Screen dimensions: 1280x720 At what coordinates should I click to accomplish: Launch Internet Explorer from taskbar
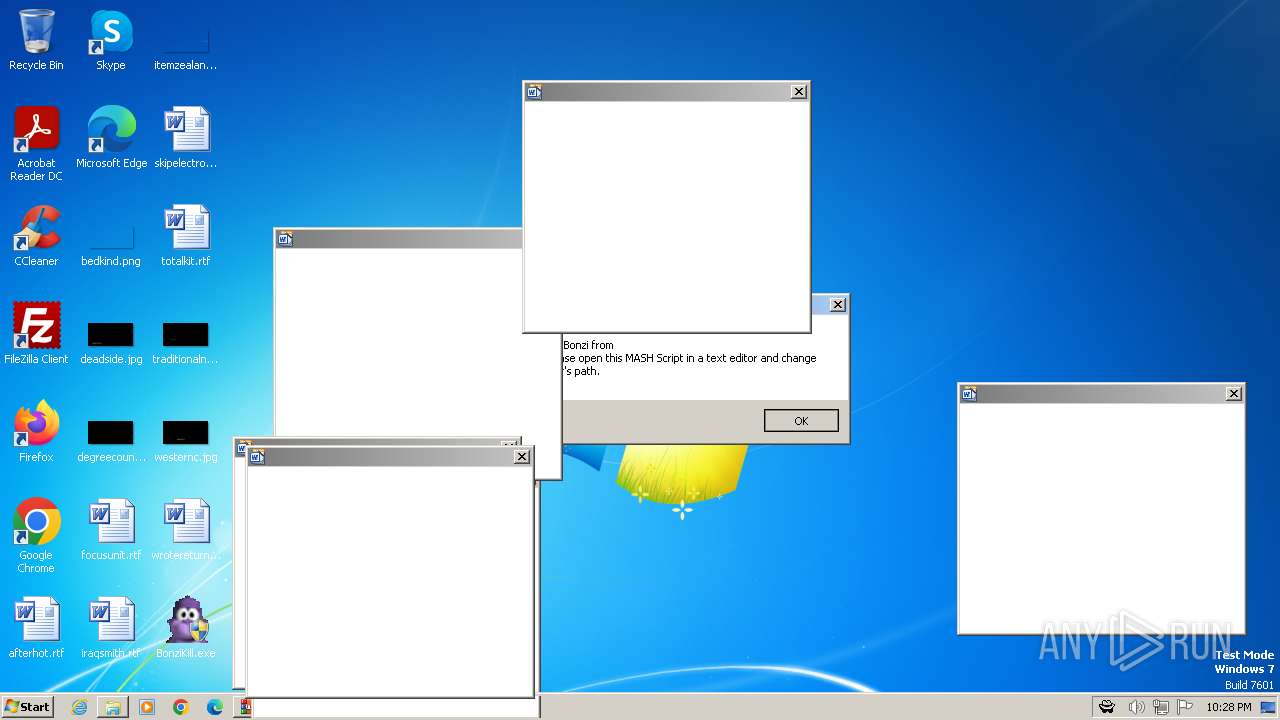tap(79, 707)
